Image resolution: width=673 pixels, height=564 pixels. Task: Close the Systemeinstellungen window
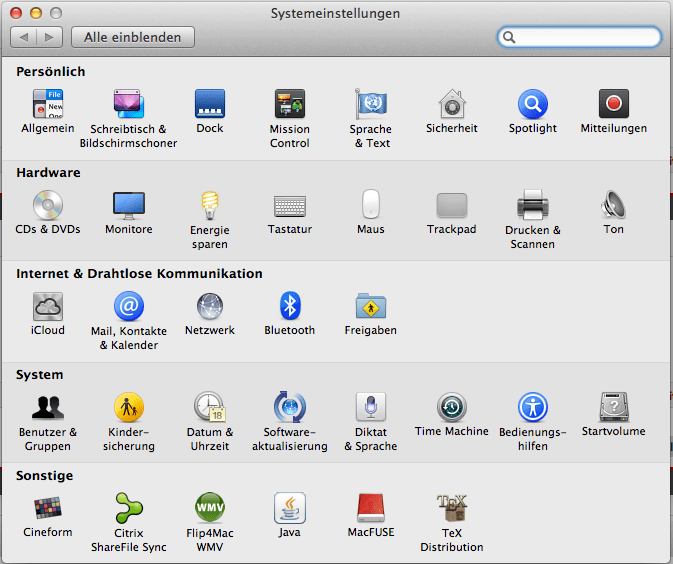point(16,13)
